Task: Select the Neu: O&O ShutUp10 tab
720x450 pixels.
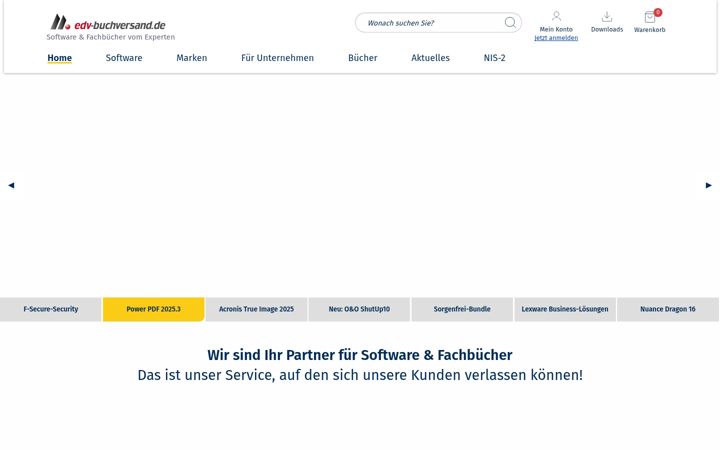Action: click(x=359, y=309)
